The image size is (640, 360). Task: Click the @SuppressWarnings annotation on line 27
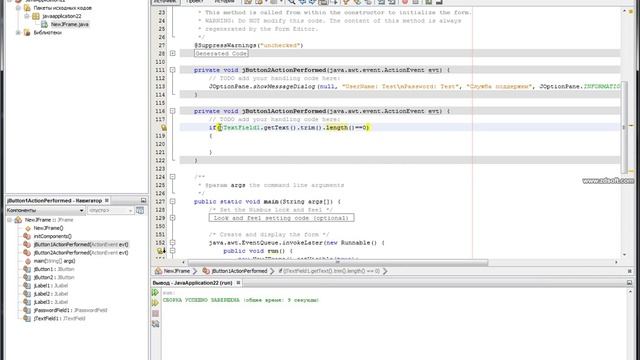click(x=249, y=45)
